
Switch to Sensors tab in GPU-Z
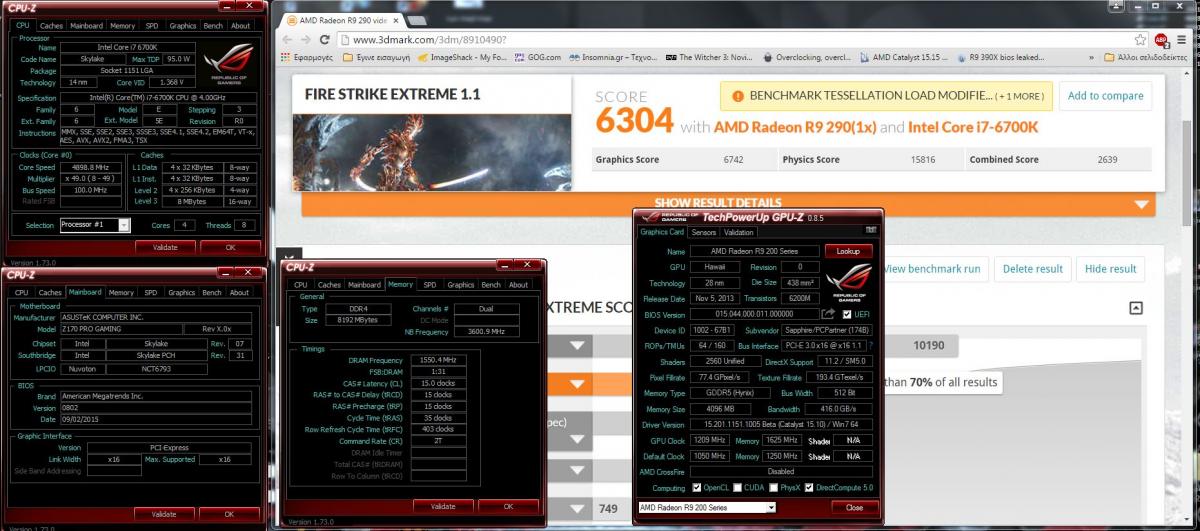pos(703,232)
